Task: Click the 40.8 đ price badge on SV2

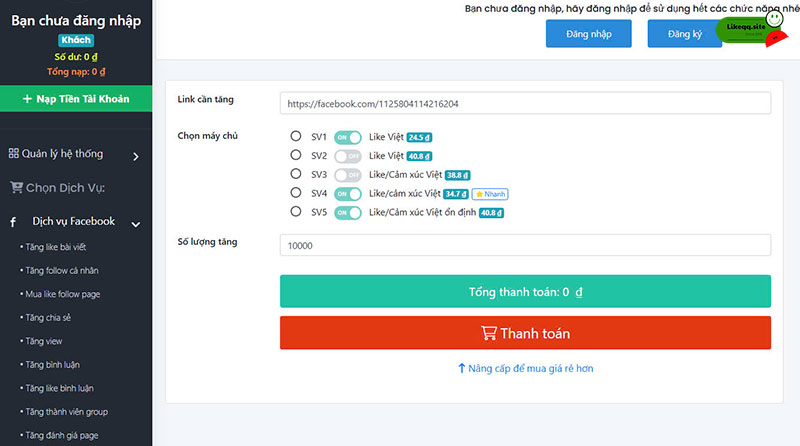Action: click(x=419, y=156)
